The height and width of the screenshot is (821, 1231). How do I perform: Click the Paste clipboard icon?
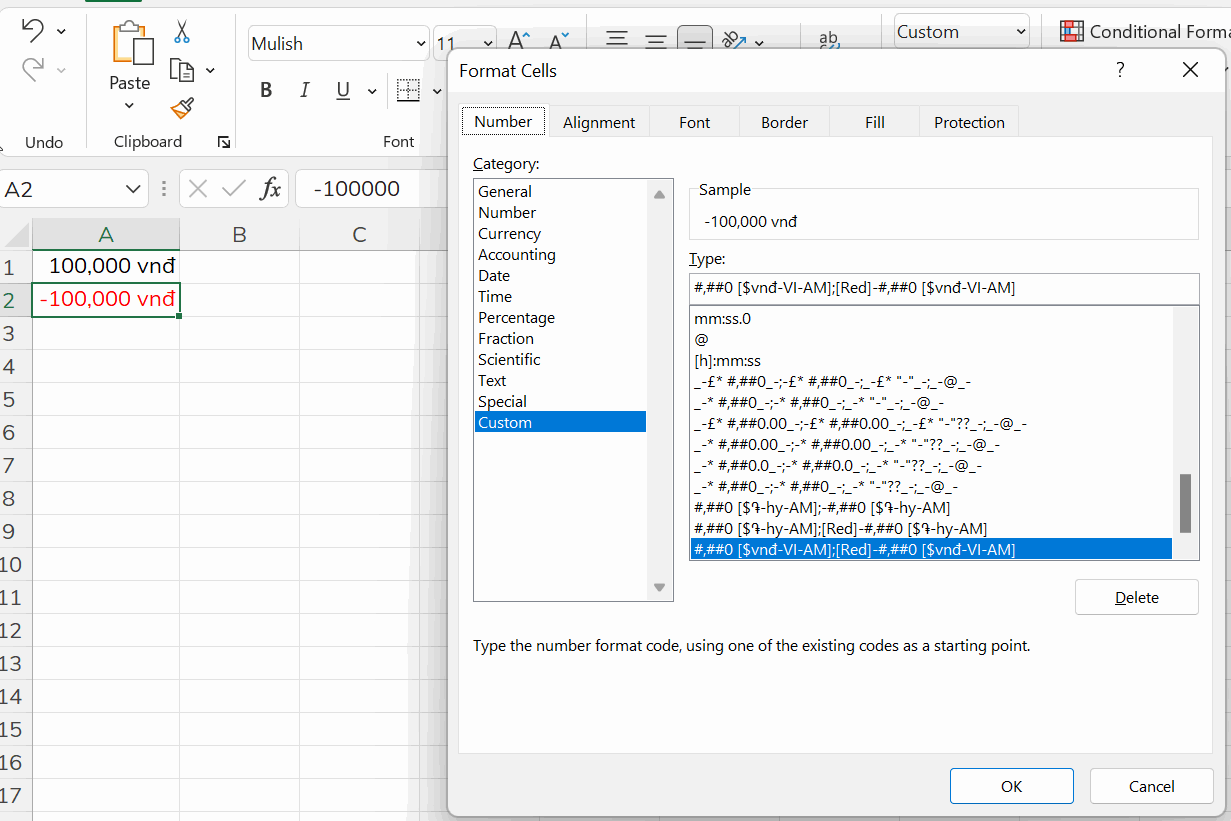click(x=131, y=45)
